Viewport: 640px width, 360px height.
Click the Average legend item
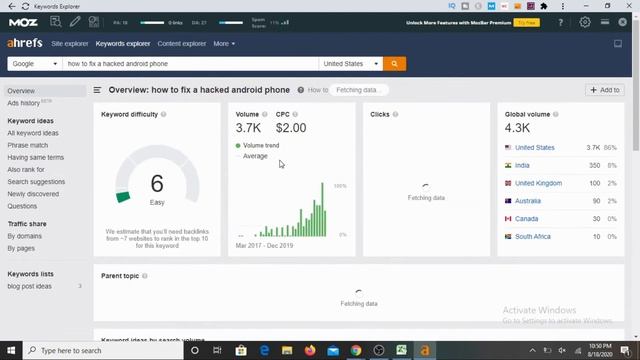pyautogui.click(x=252, y=156)
